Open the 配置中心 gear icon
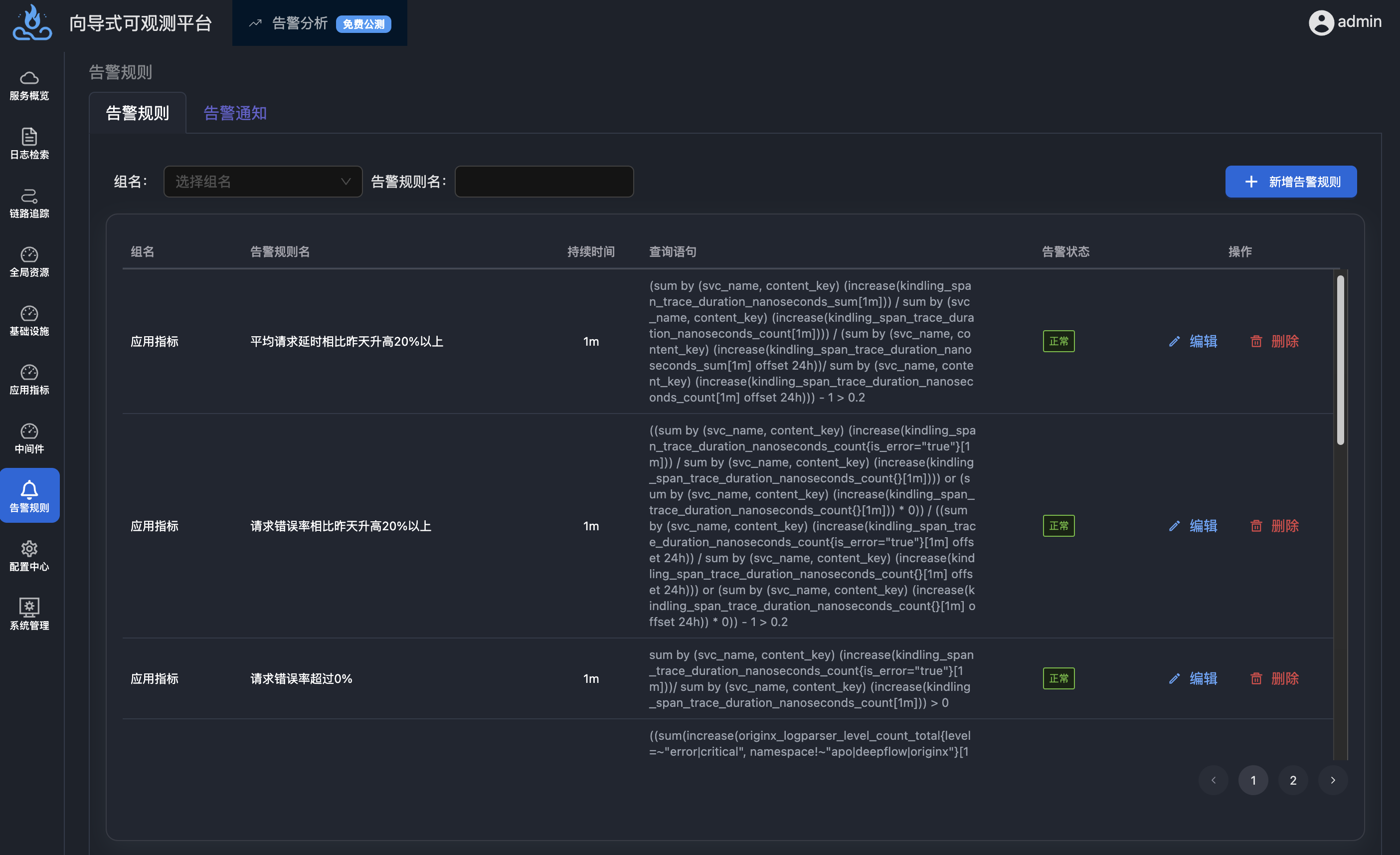Screen dimensions: 1400x855 [x=29, y=549]
